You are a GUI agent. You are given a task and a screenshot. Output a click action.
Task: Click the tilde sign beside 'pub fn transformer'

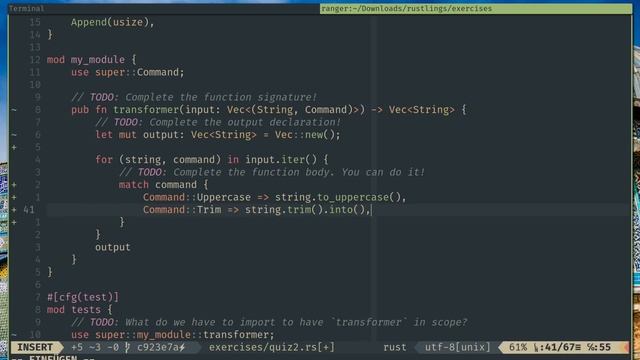14,110
